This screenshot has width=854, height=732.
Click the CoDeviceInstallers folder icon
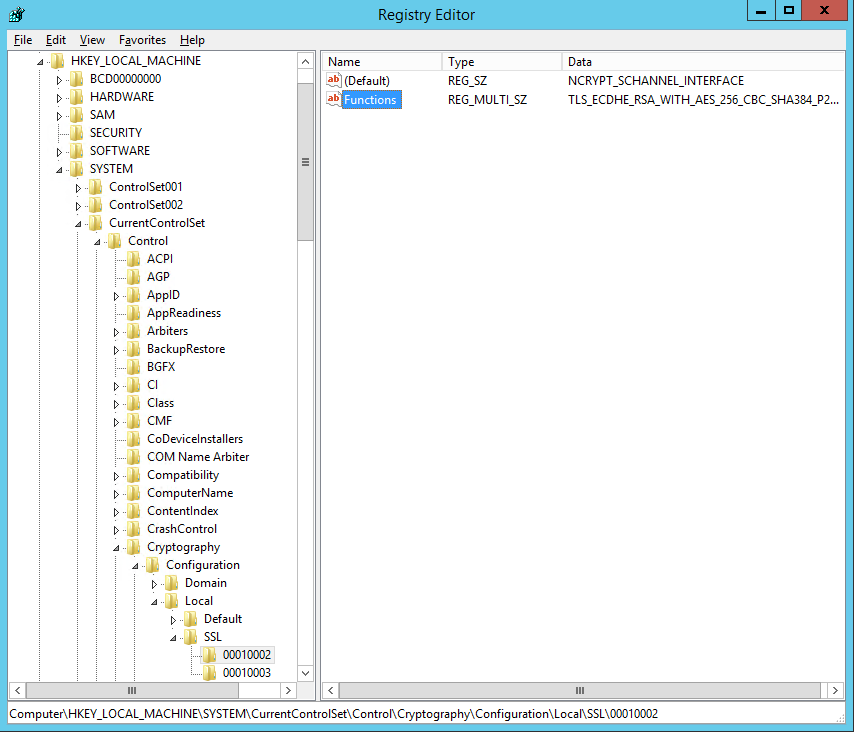(134, 438)
